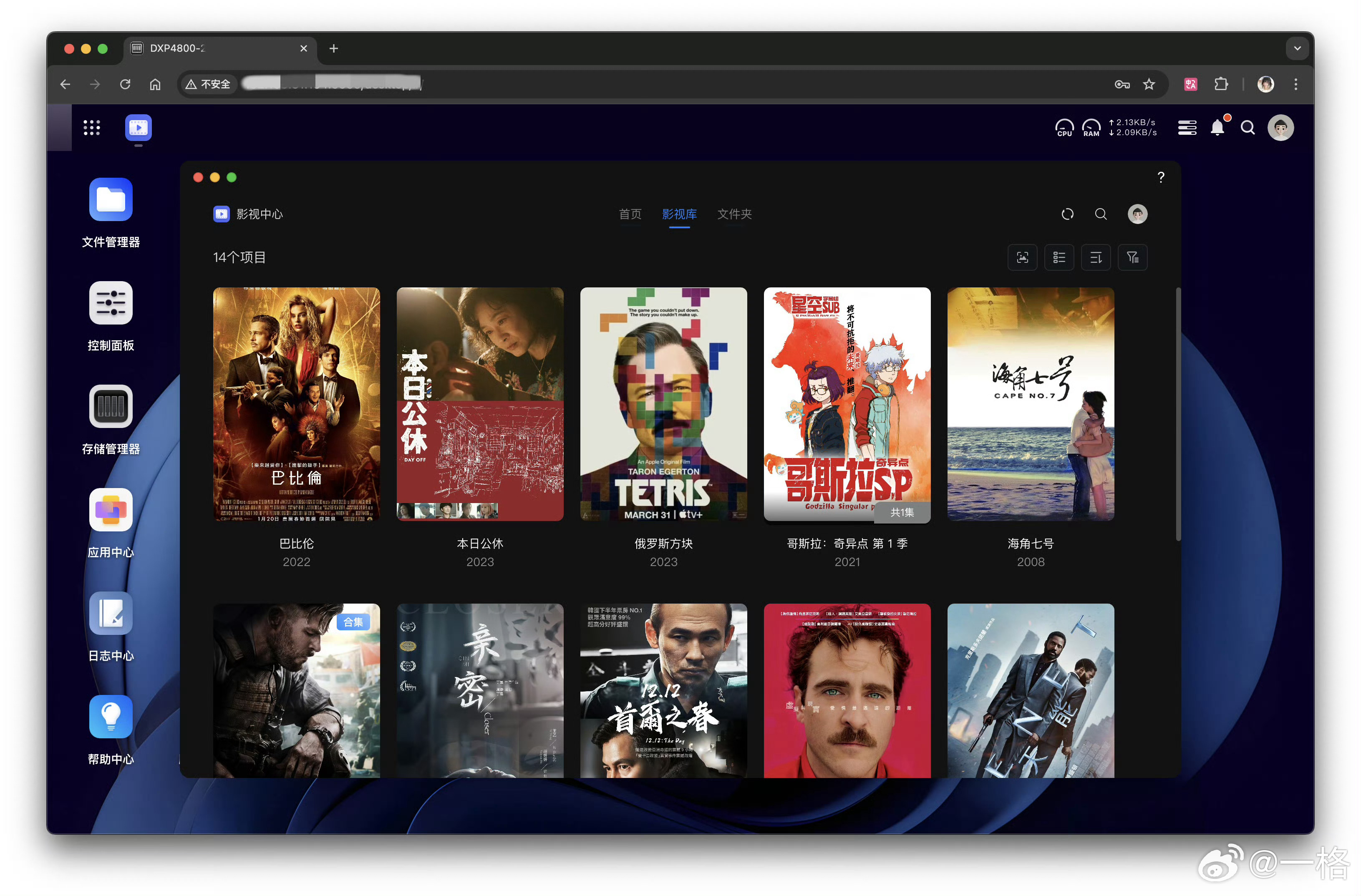Open the notifications bell
This screenshot has height=896, width=1361.
(x=1218, y=127)
